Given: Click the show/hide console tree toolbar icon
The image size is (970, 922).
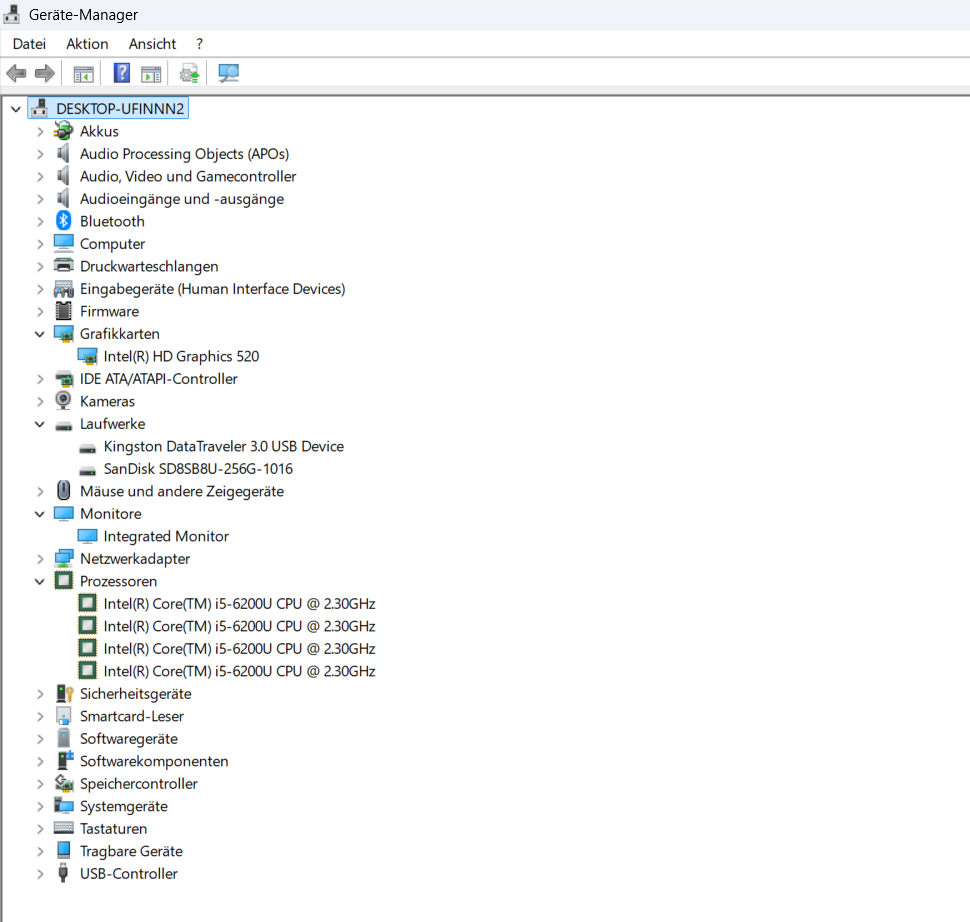Looking at the screenshot, I should pyautogui.click(x=84, y=74).
